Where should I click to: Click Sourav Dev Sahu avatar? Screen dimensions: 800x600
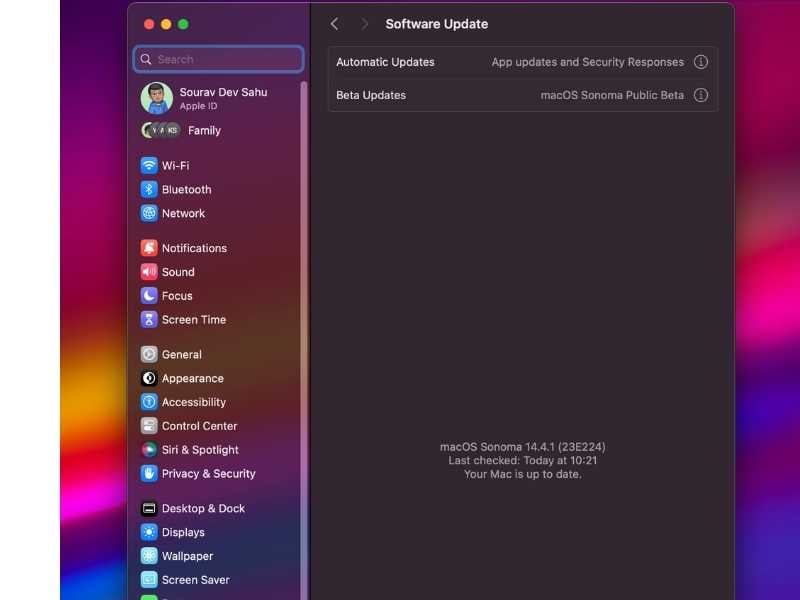pyautogui.click(x=157, y=98)
